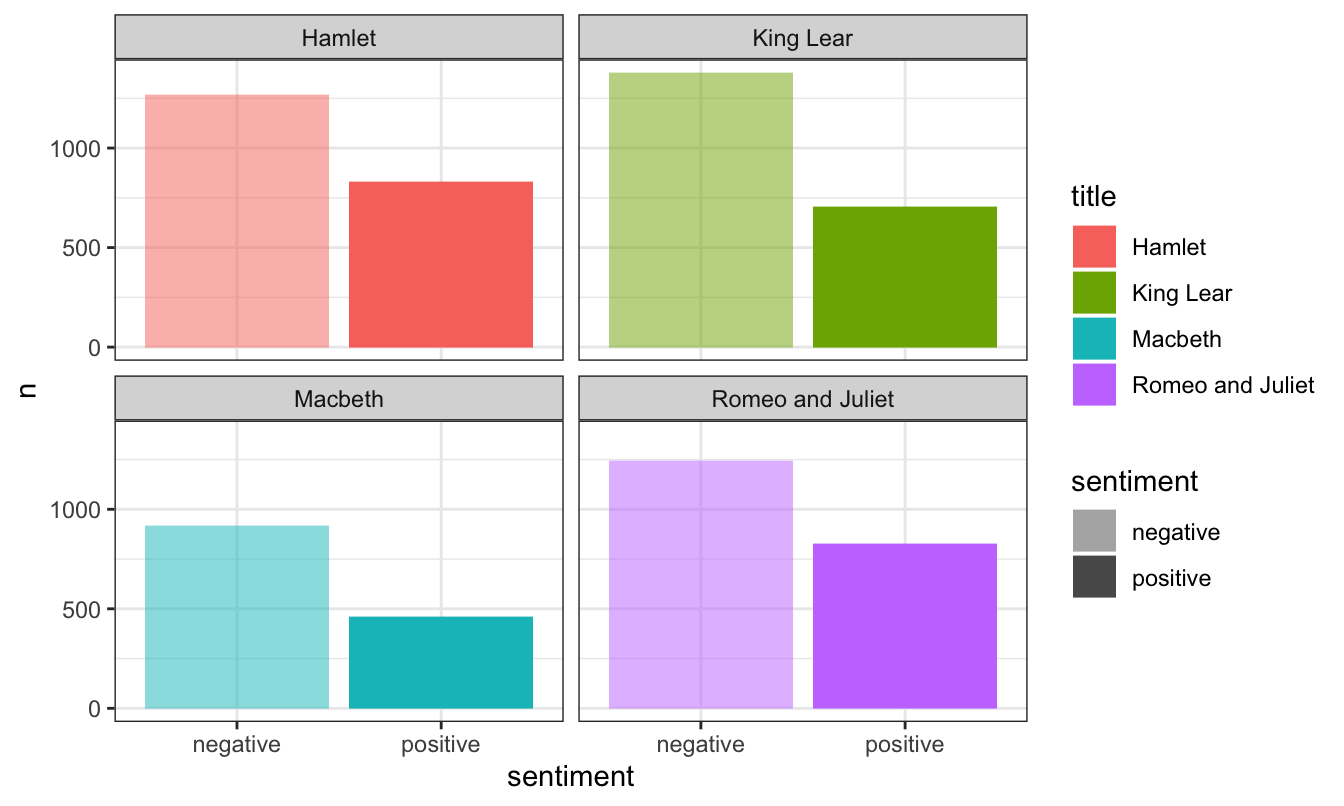Click Macbeth's negative sentiment bar

pyautogui.click(x=237, y=617)
